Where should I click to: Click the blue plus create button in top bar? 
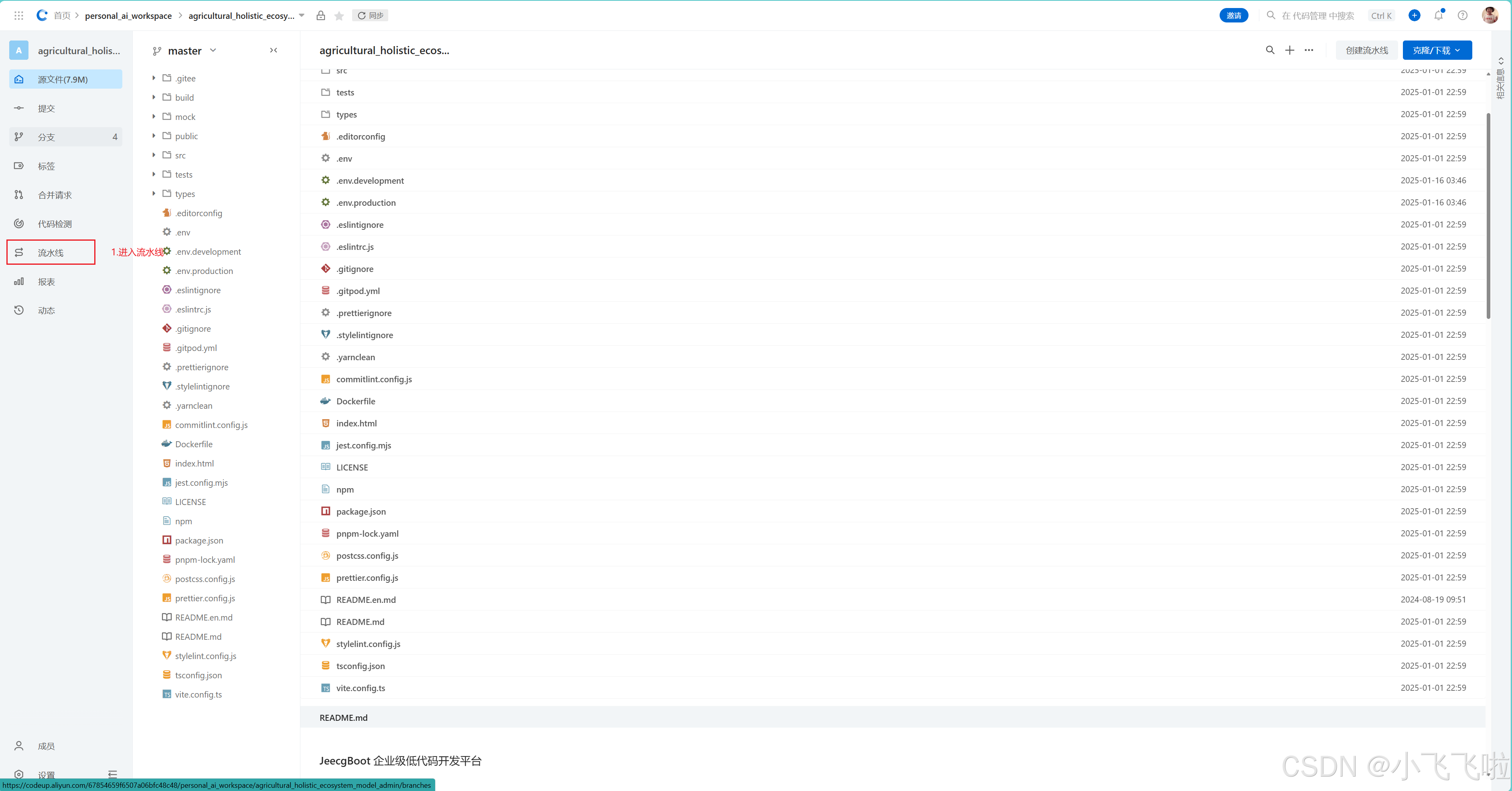(1414, 16)
